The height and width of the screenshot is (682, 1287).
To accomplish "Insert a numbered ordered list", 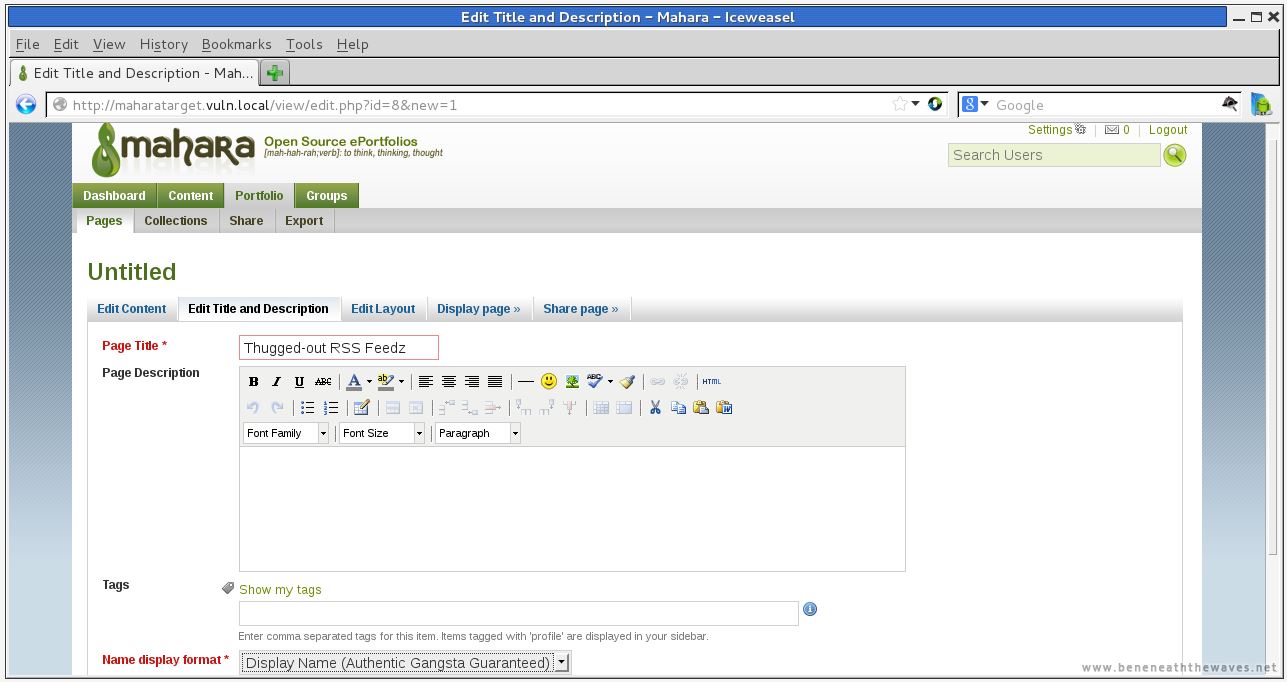I will 331,407.
